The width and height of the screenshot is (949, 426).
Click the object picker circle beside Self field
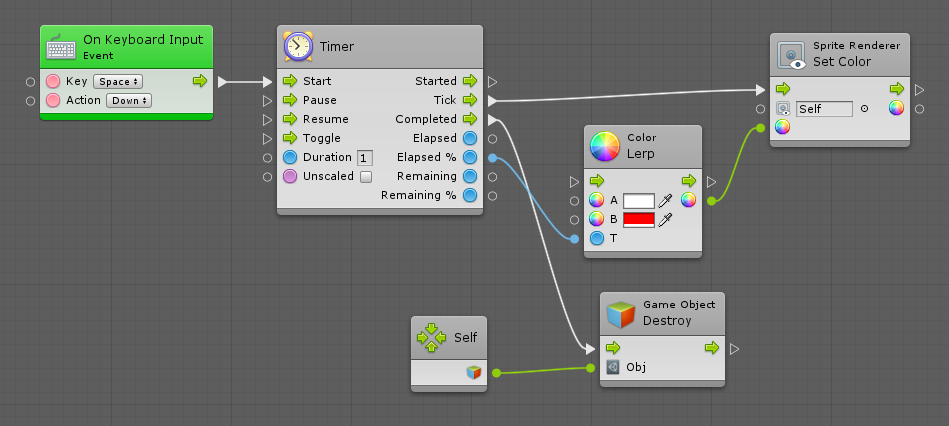click(x=864, y=108)
